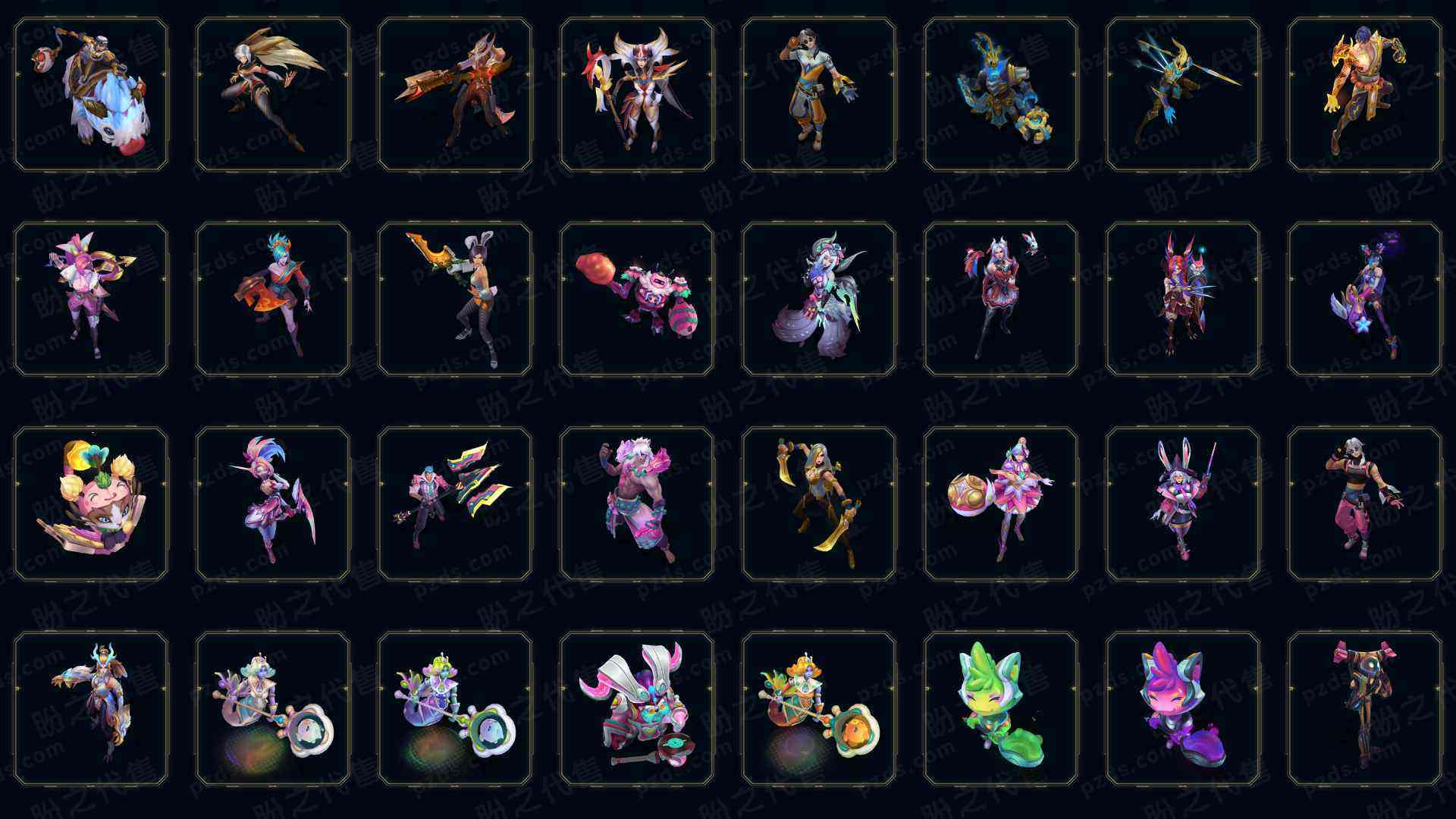Choose the teal-haired dancer with orange fans
Screen dimensions: 1456x819
(273, 299)
